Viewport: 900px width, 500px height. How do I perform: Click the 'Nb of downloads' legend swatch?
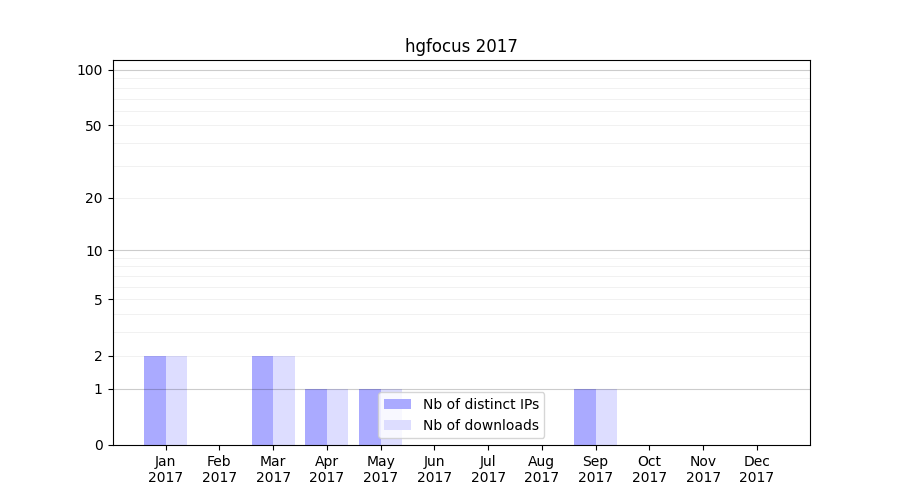pos(397,425)
